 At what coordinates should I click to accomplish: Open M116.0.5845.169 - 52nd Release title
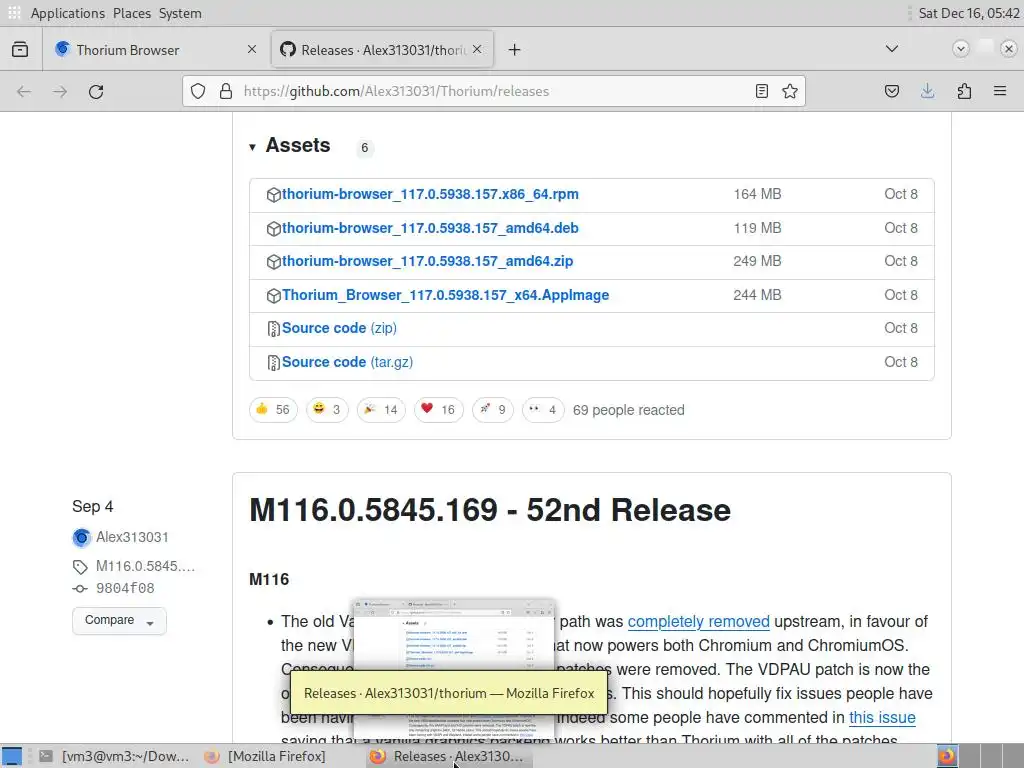[x=490, y=510]
